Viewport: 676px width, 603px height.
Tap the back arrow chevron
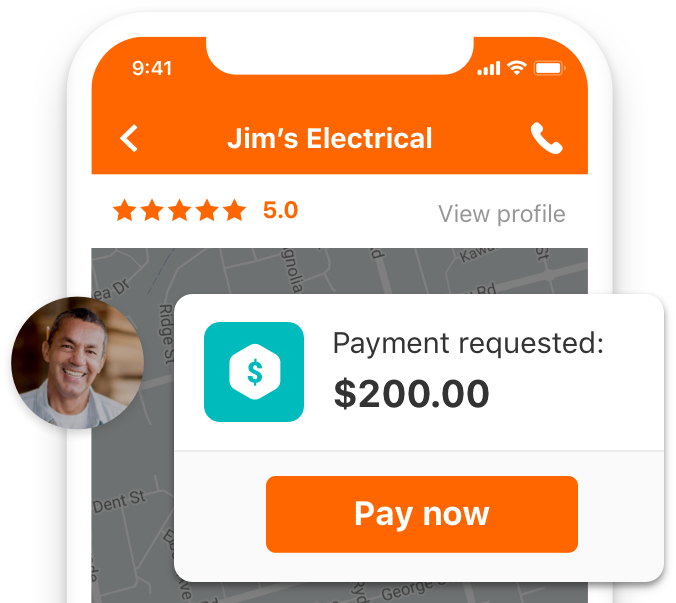coord(128,138)
